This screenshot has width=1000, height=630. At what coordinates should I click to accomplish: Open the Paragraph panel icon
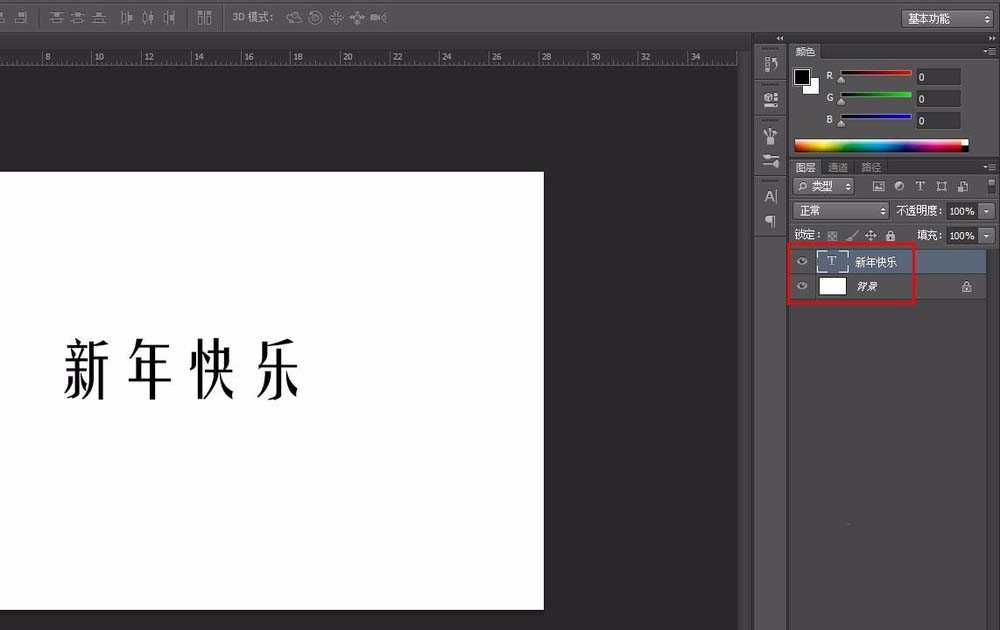(x=769, y=222)
